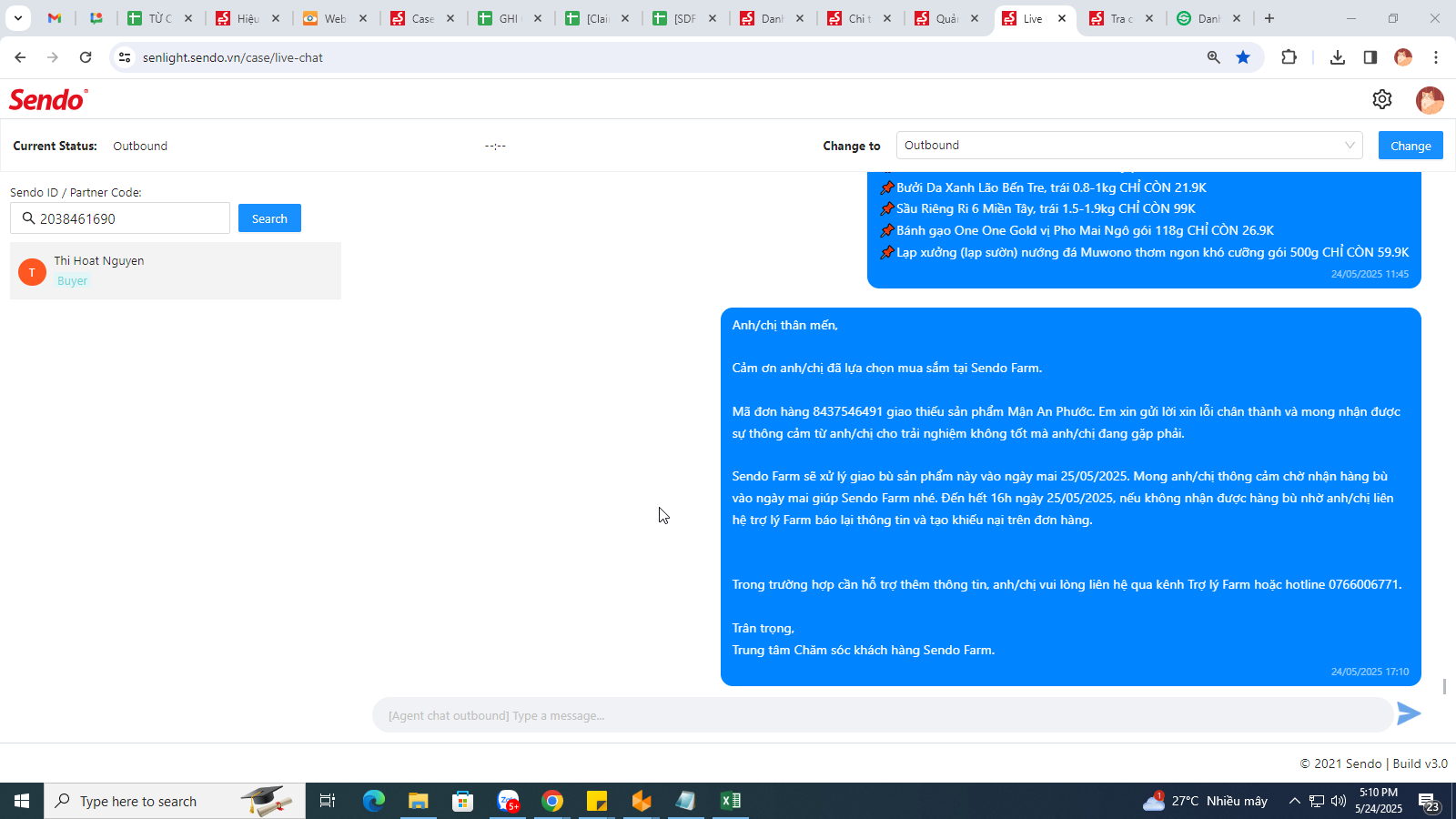Open the user avatar menu in Sendo header

1430,100
